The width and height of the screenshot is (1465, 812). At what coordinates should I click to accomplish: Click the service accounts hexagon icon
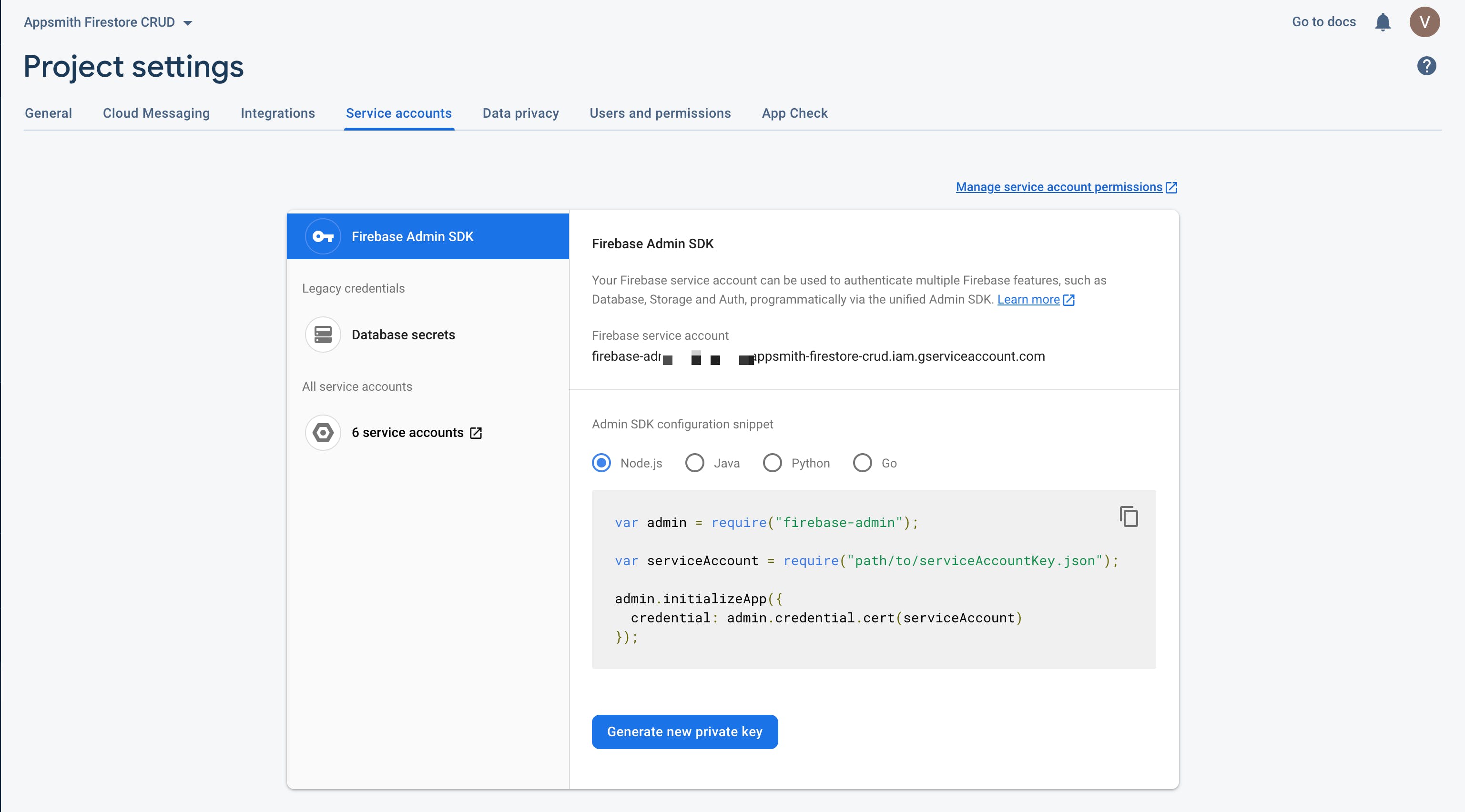tap(323, 433)
